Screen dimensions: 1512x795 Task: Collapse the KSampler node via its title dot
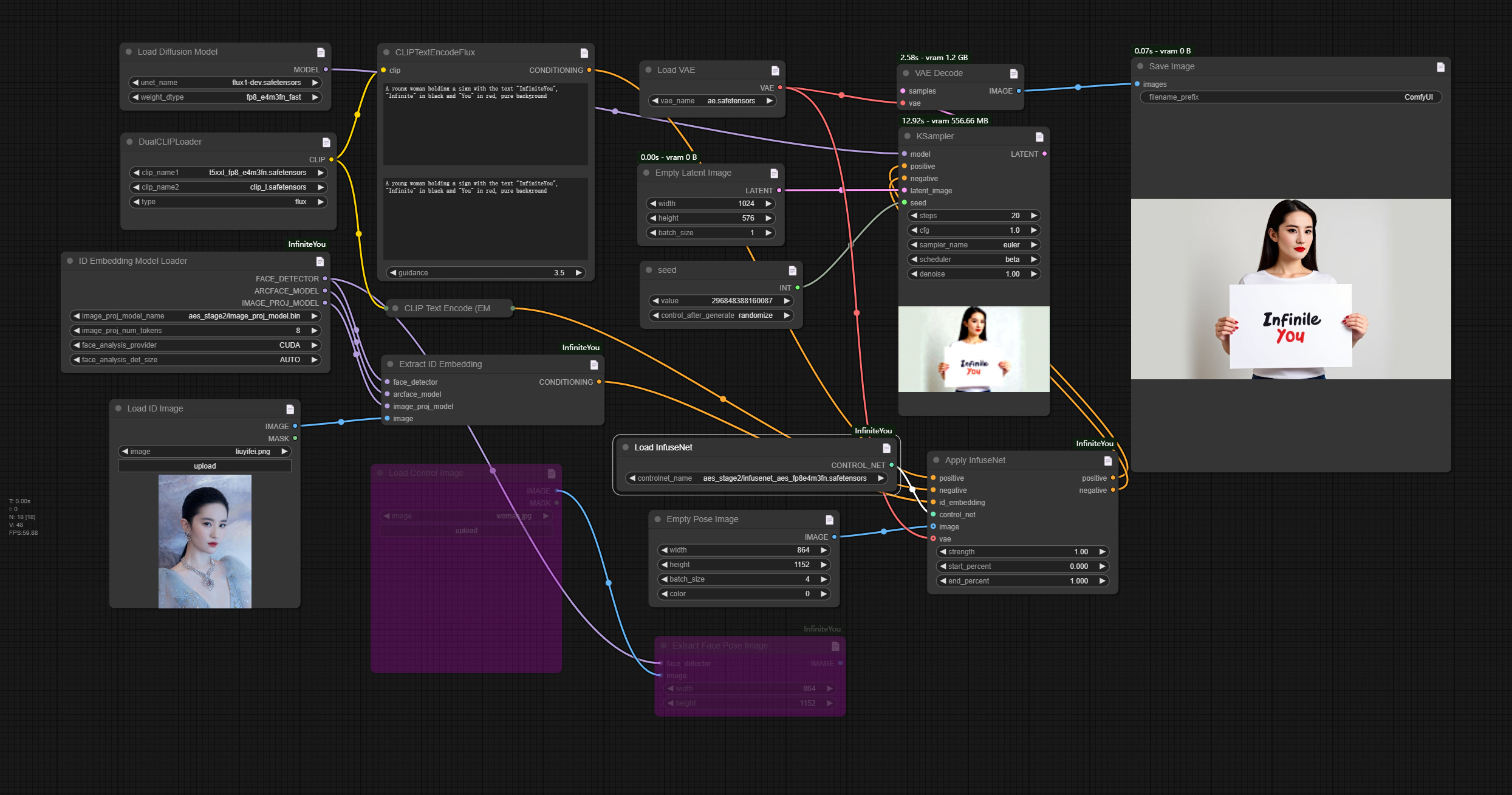[x=908, y=136]
